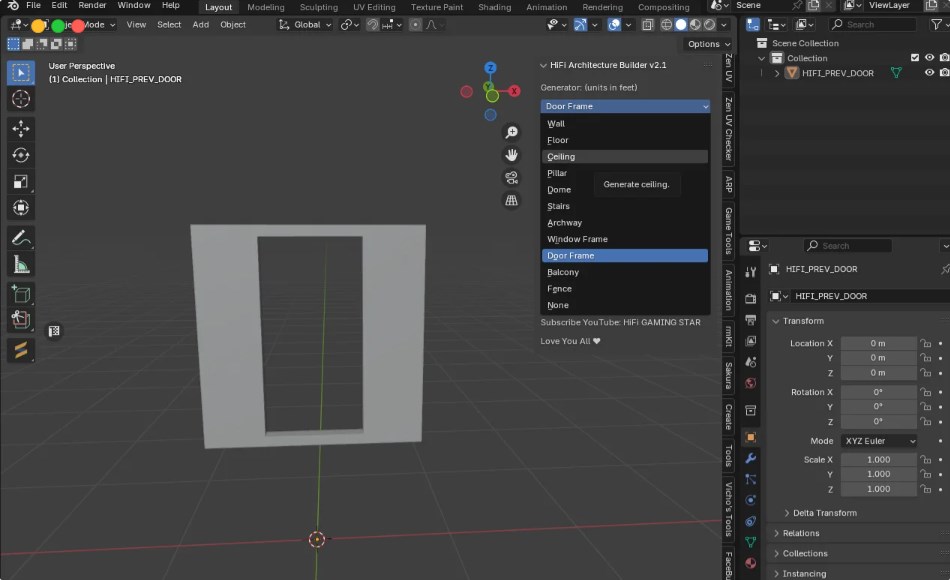Open the Generator dropdown showing Door Frame
Image resolution: width=950 pixels, height=580 pixels.
click(x=625, y=106)
